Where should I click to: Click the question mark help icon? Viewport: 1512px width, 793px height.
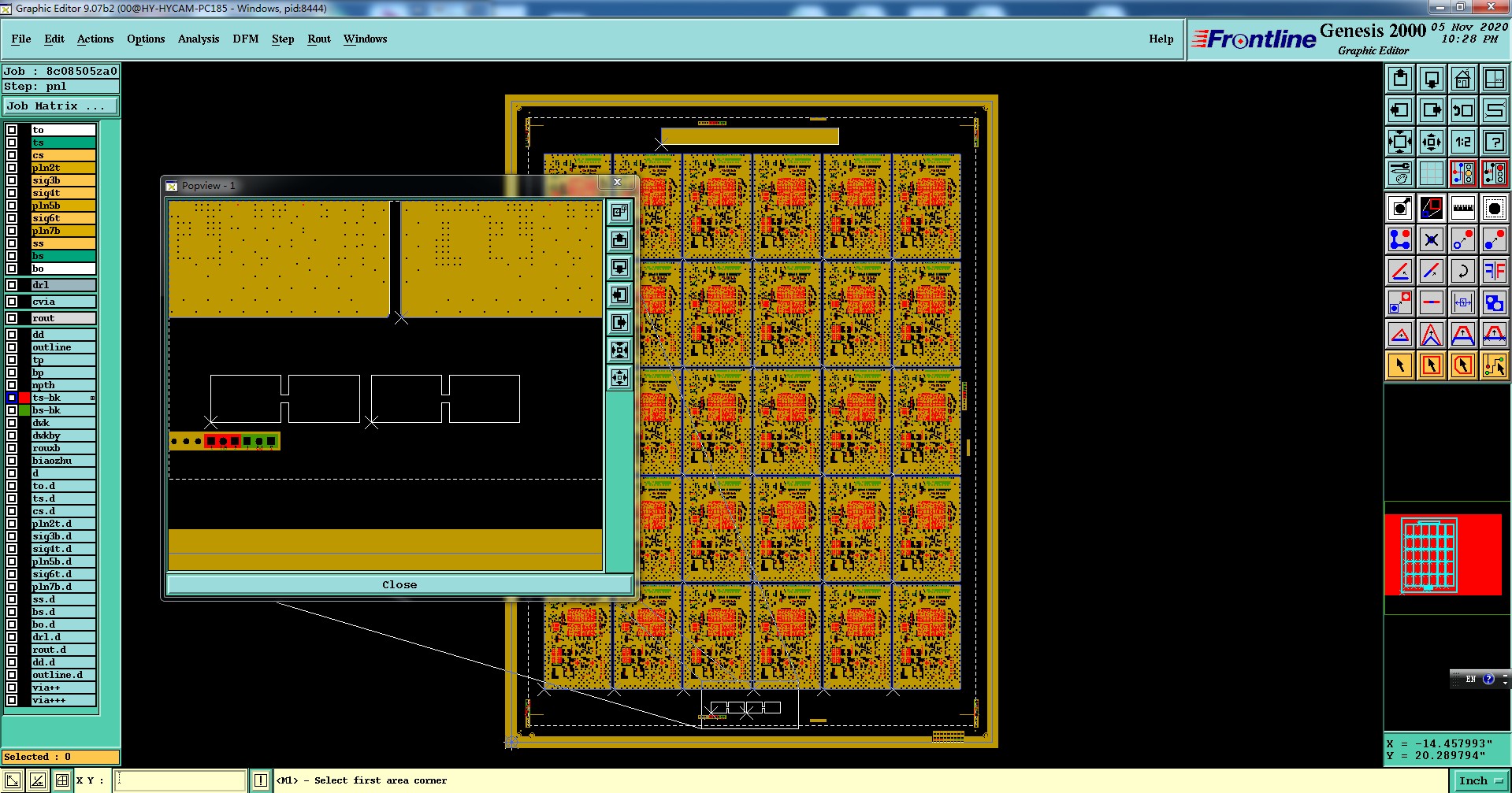point(1495,142)
